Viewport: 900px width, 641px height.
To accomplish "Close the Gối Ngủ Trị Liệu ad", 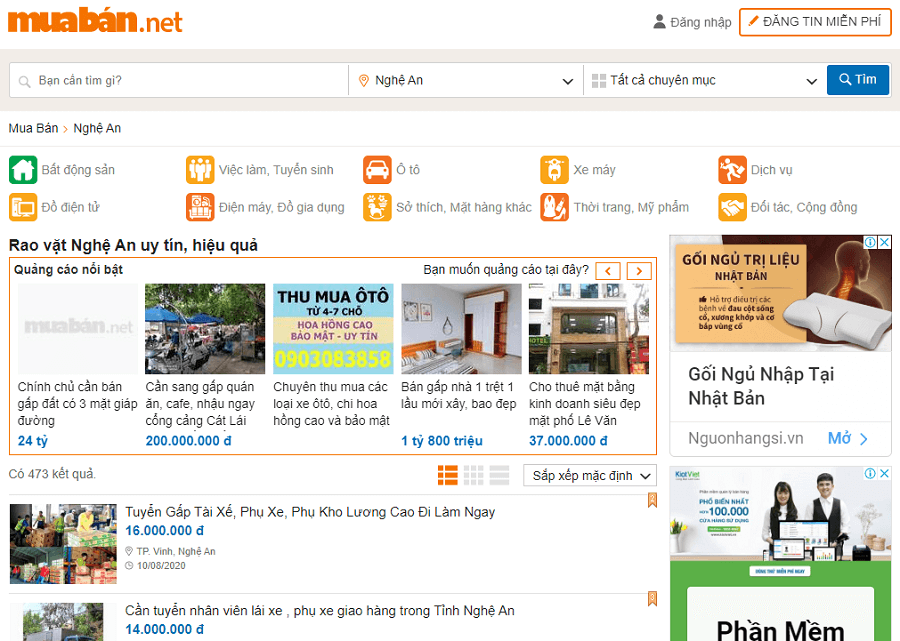I will [885, 242].
